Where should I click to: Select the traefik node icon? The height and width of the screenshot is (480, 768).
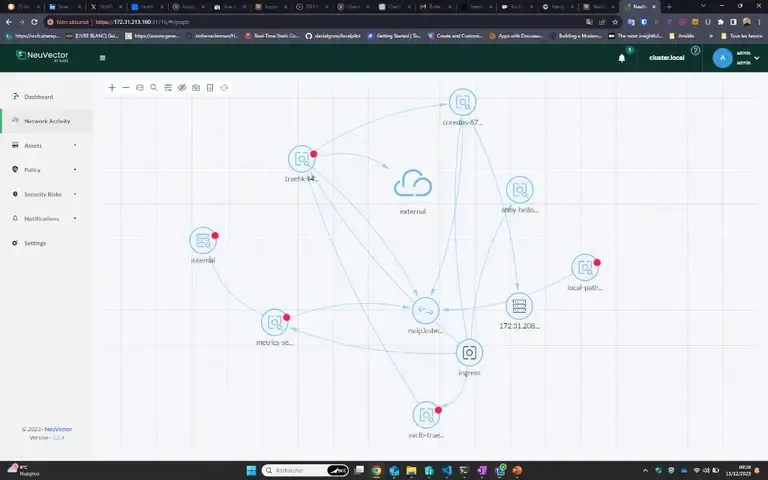(302, 159)
